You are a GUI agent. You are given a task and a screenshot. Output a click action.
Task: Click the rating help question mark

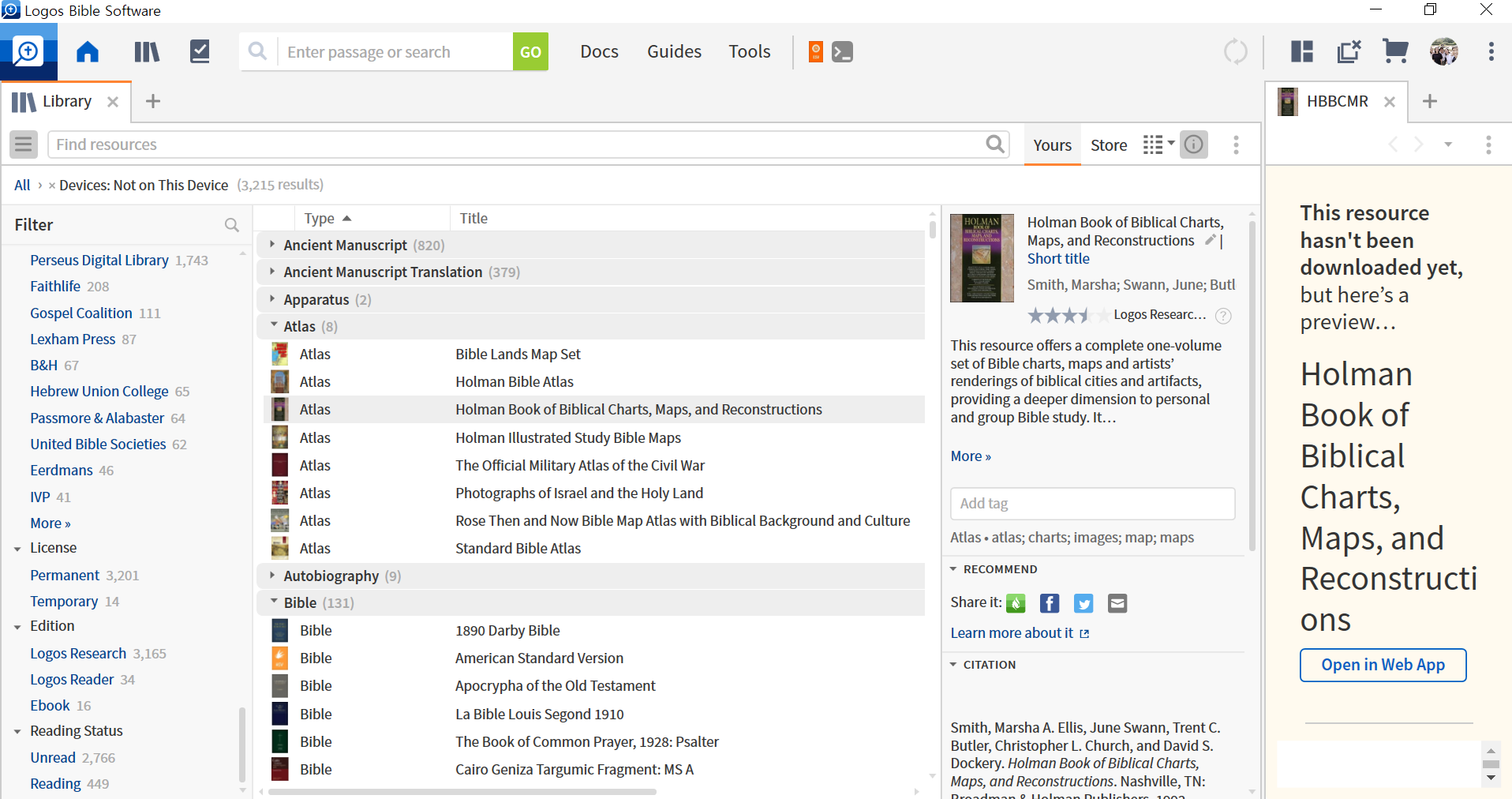(x=1223, y=316)
